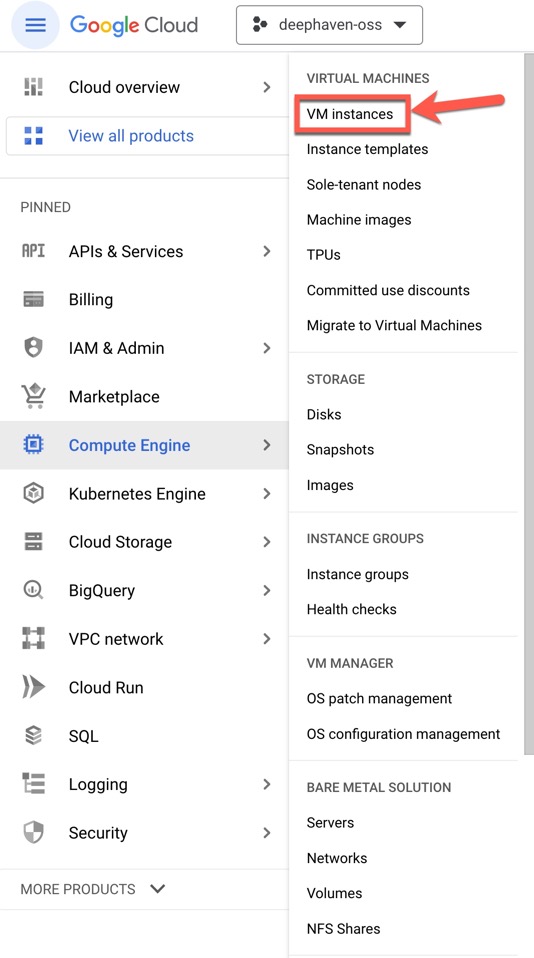
Task: Click View all products link
Action: coord(131,136)
